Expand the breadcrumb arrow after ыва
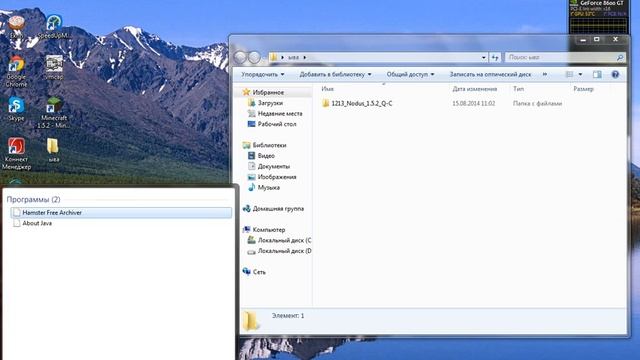Screen dimensions: 640x360 click(304, 58)
